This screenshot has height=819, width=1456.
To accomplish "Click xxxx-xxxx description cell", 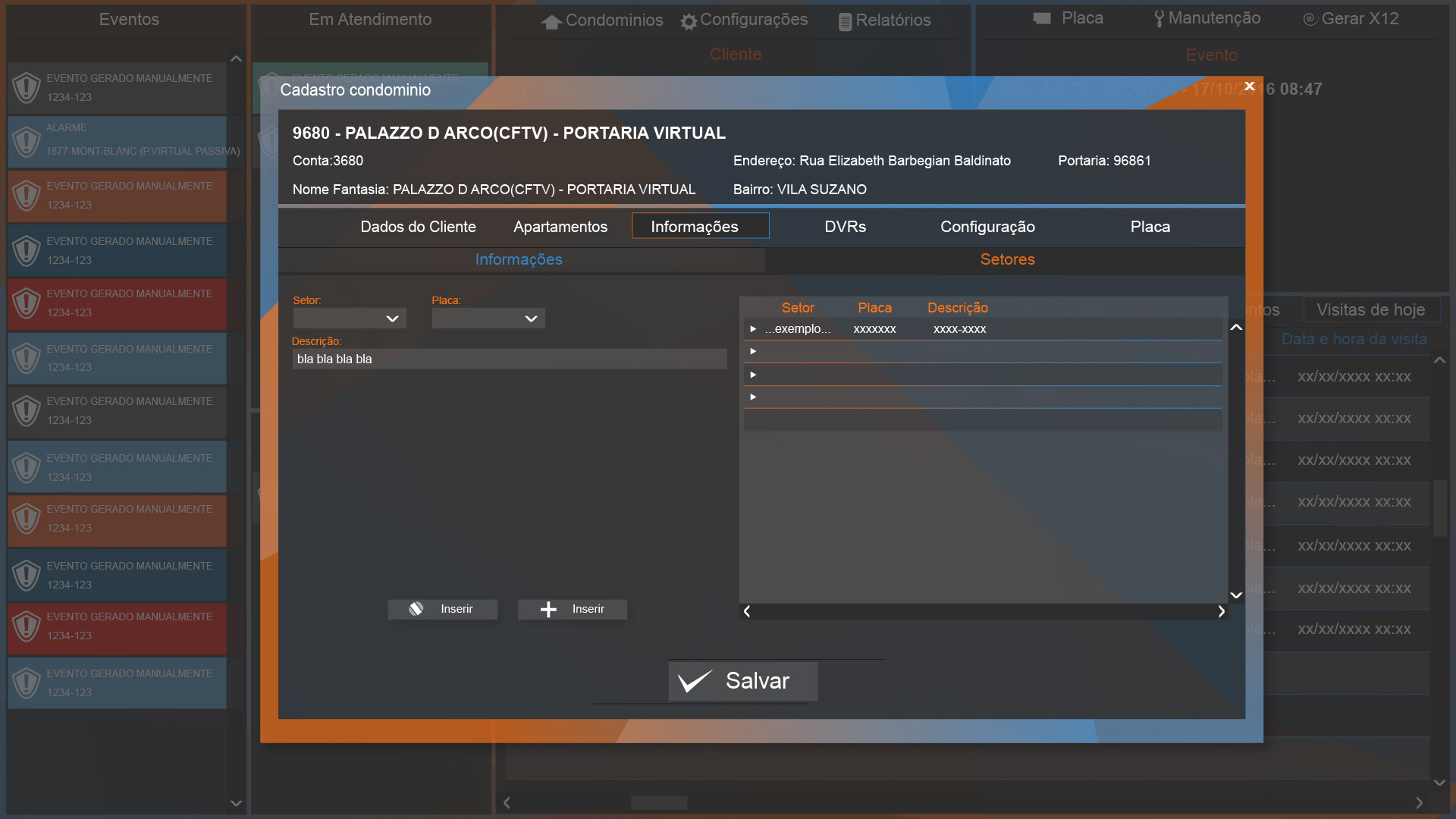I will (x=959, y=329).
